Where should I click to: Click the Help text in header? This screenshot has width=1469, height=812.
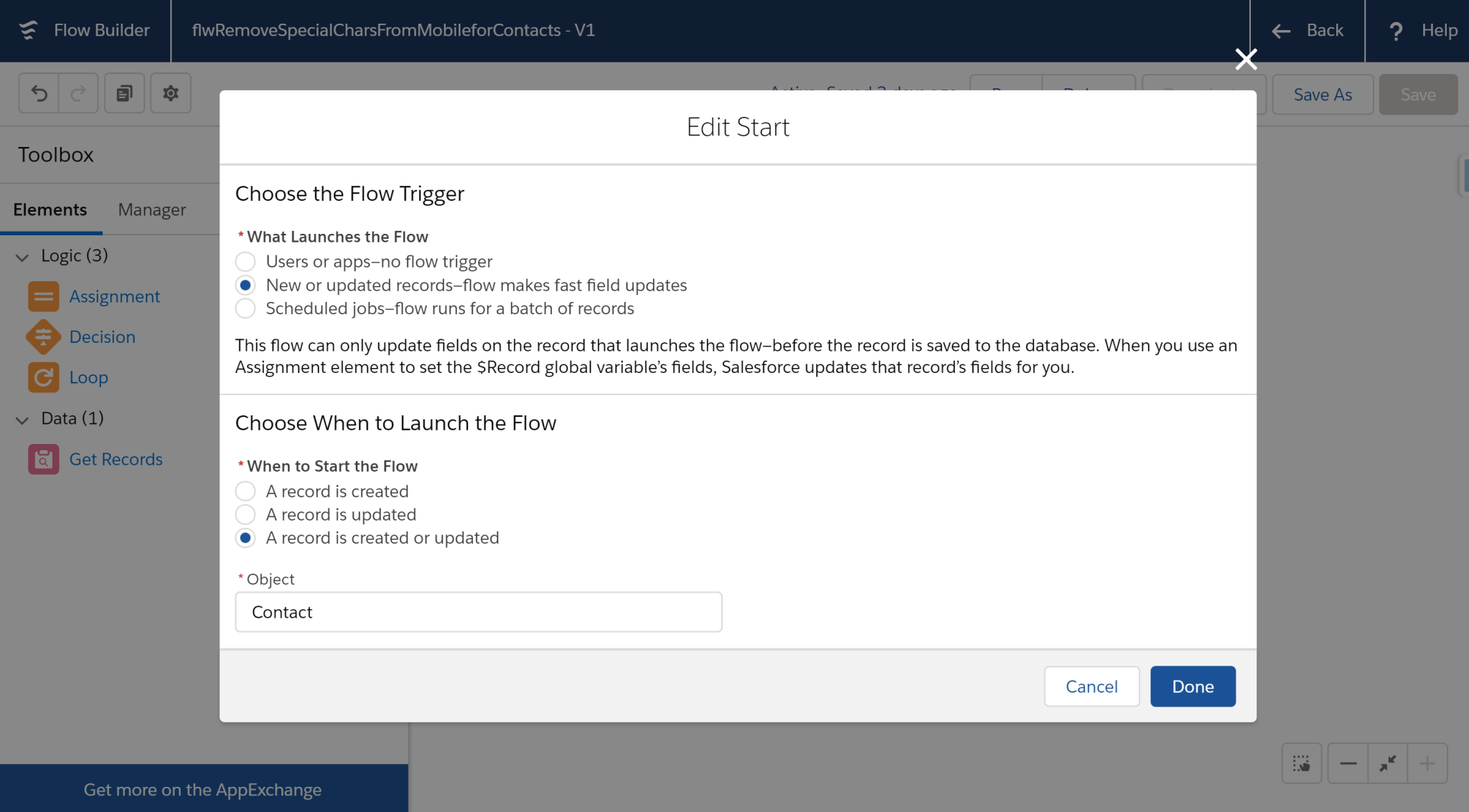(x=1440, y=30)
